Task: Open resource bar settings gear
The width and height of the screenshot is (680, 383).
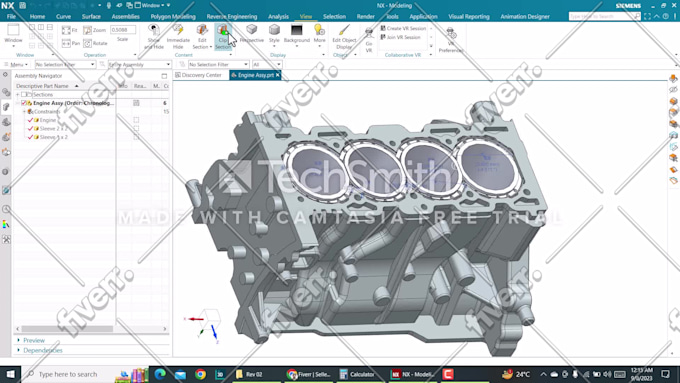Action: (5, 75)
